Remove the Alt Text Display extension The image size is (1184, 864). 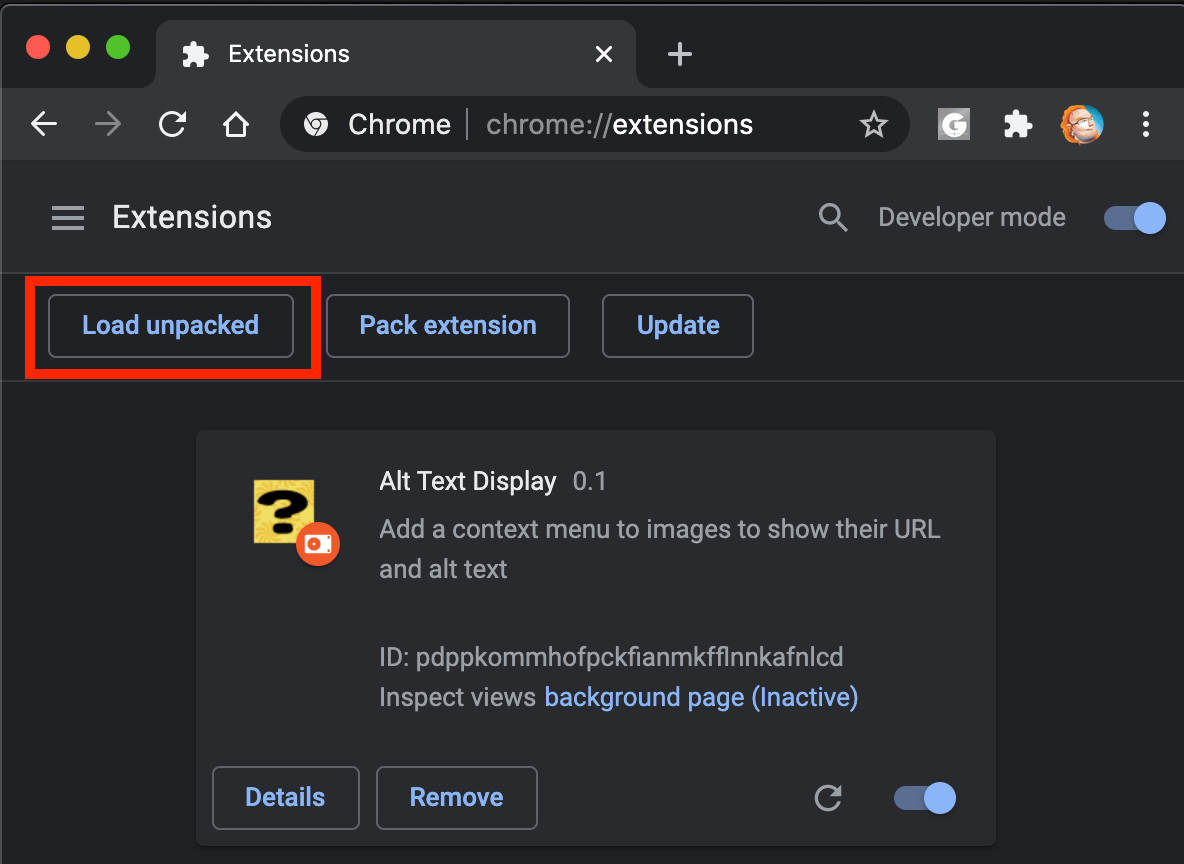pyautogui.click(x=456, y=797)
